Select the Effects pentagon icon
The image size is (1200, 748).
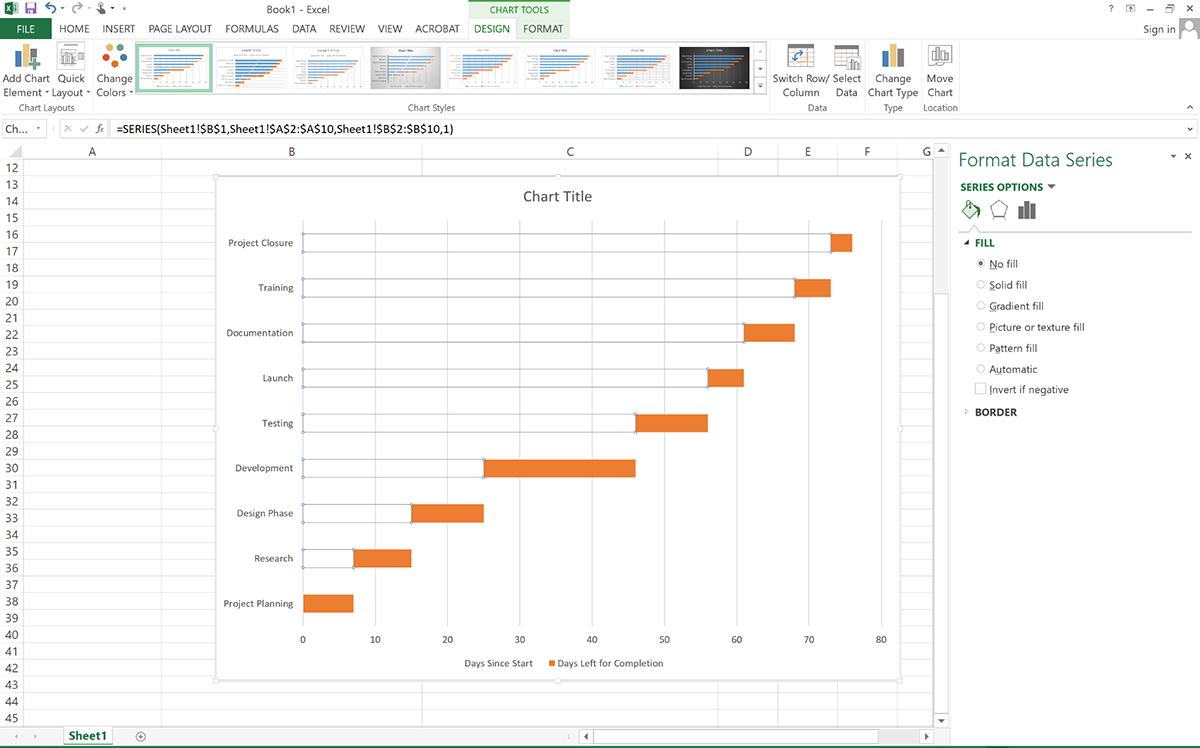click(x=998, y=210)
